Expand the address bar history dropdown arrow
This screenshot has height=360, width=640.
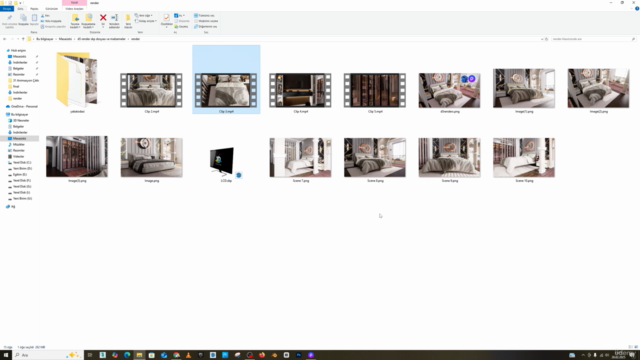click(542, 39)
